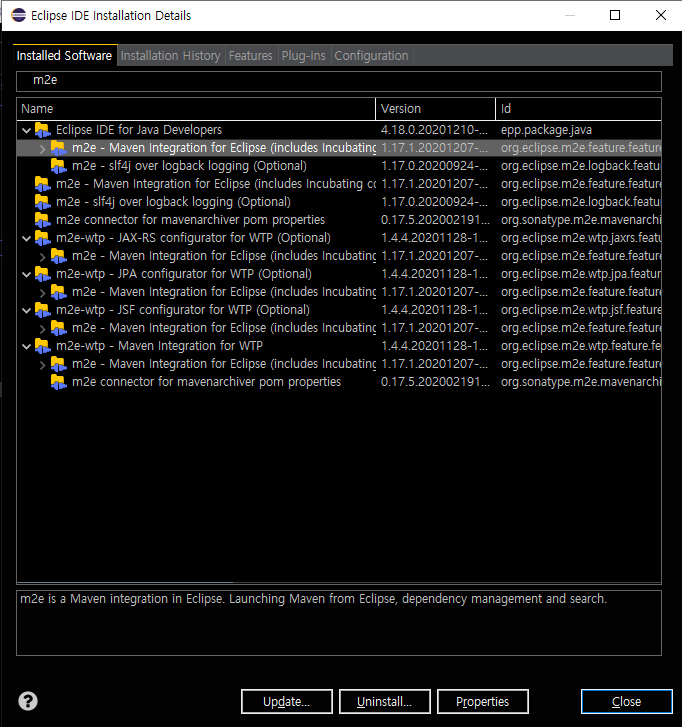Click the icon of the mavenarchiver connector under Maven Integration for WTP

coord(58,383)
